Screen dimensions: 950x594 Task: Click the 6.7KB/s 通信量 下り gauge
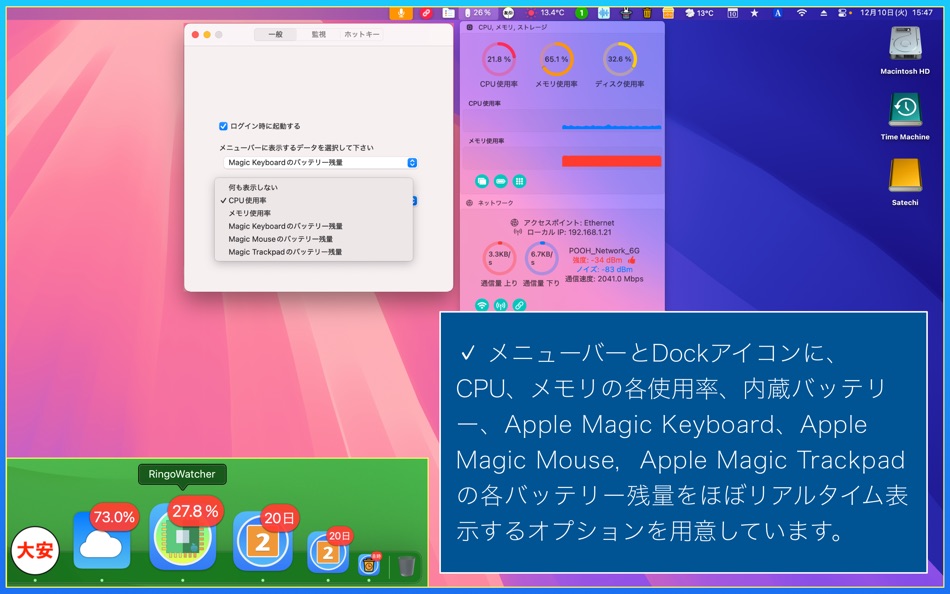click(x=541, y=258)
